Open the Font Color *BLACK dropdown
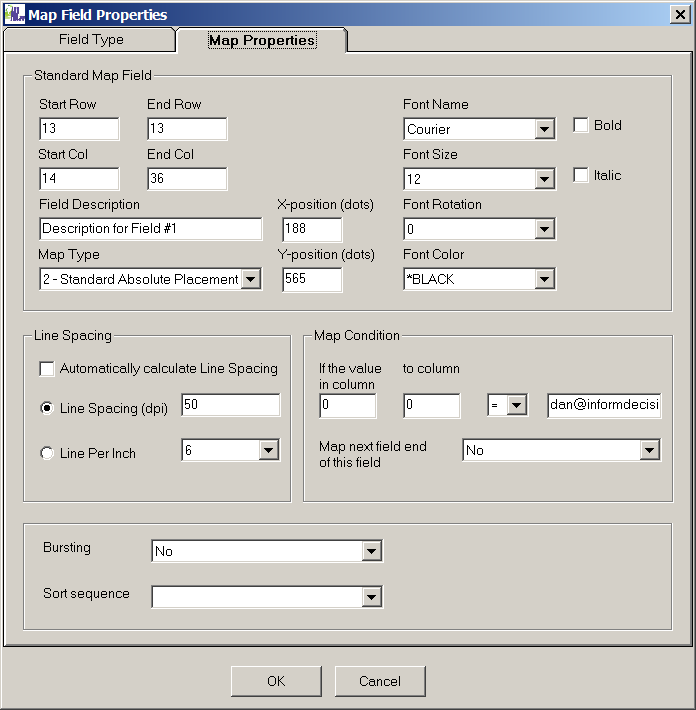The image size is (696, 710). pos(544,280)
